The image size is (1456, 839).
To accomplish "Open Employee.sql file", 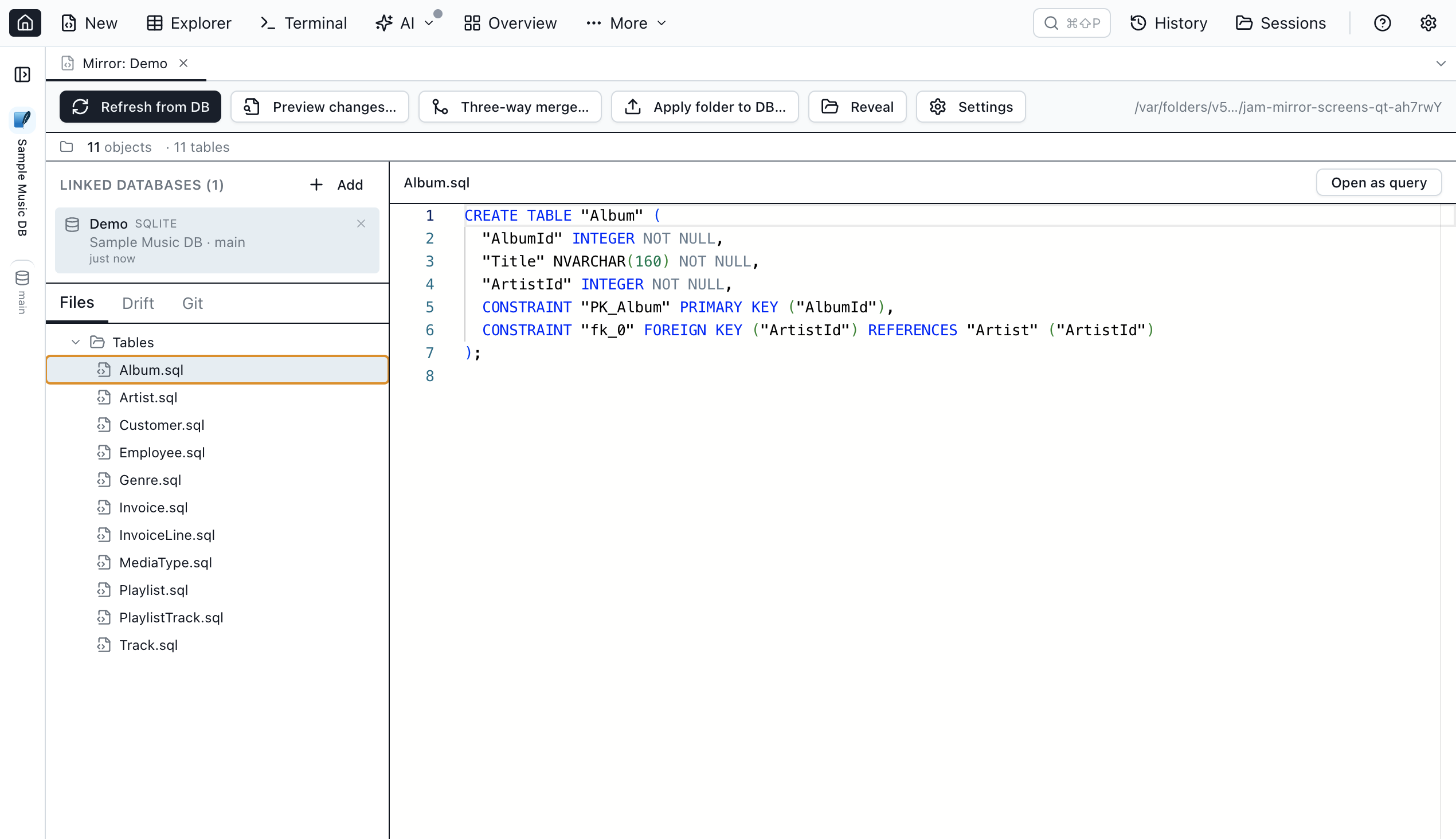I will tap(217, 452).
